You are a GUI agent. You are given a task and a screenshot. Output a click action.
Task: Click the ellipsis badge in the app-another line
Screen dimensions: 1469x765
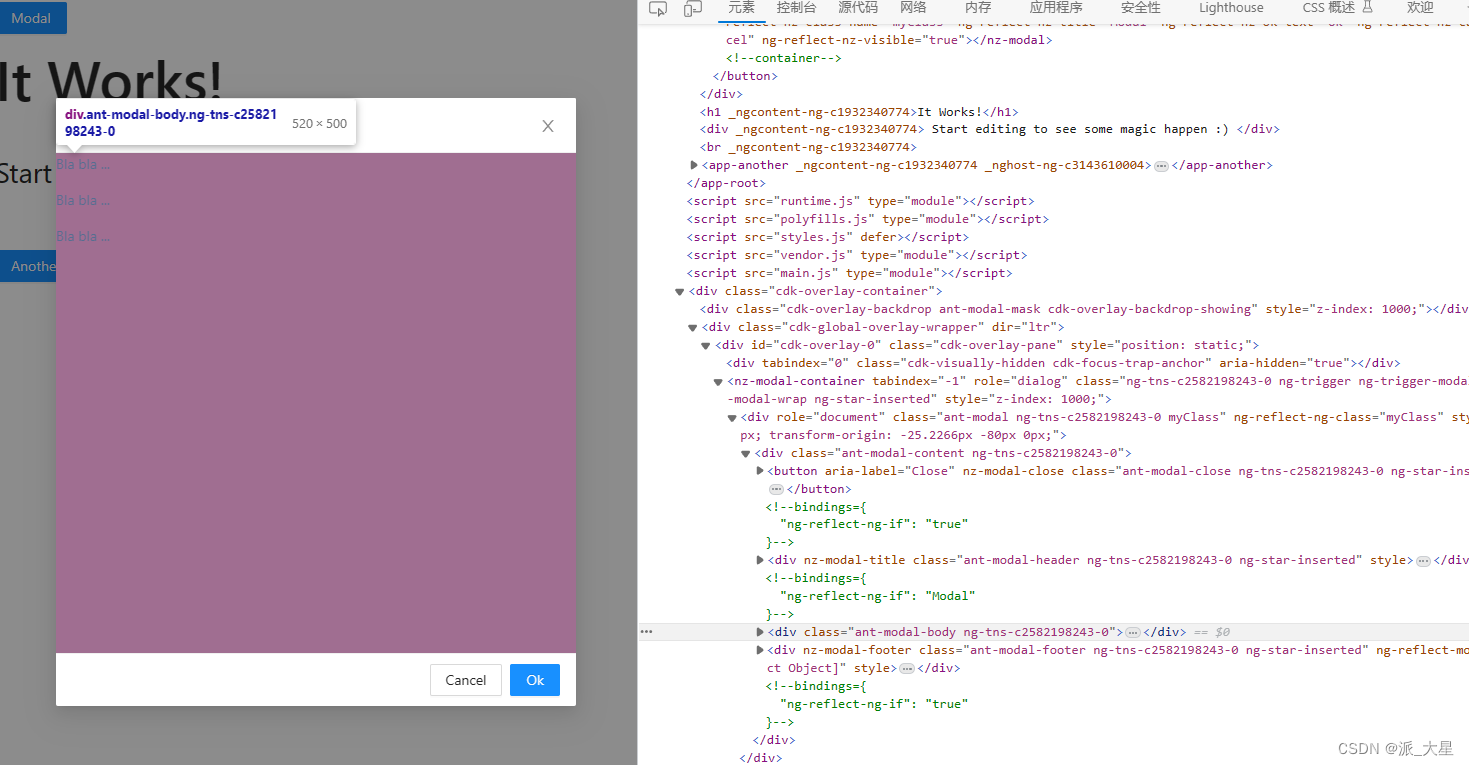(x=1161, y=166)
